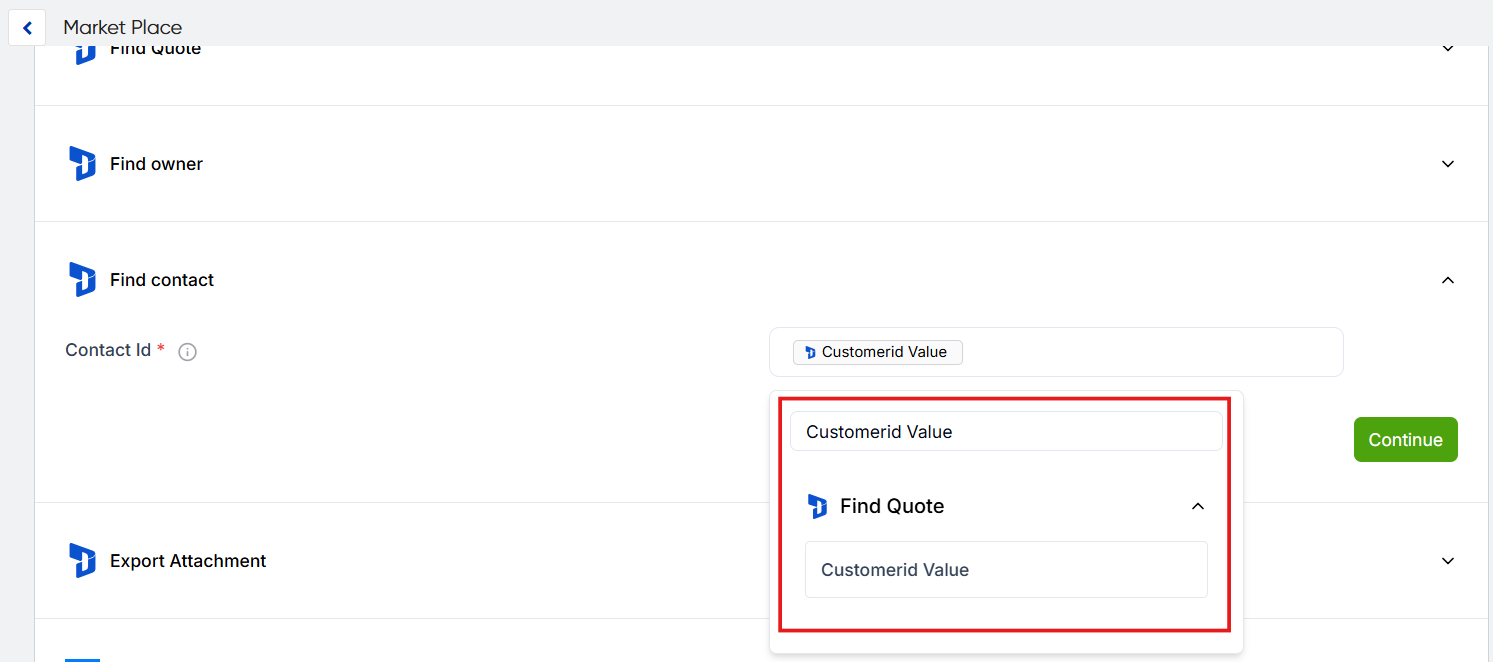The width and height of the screenshot is (1493, 662).
Task: Click the Dynamics icon inside the Customerid Value chip
Action: [809, 353]
